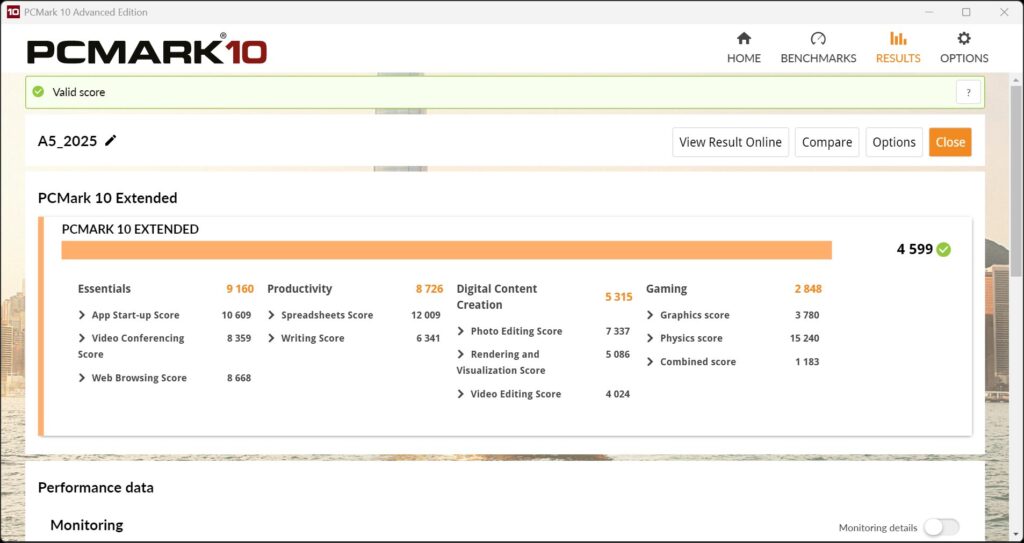Expand Spreadsheets Score details

coord(271,315)
